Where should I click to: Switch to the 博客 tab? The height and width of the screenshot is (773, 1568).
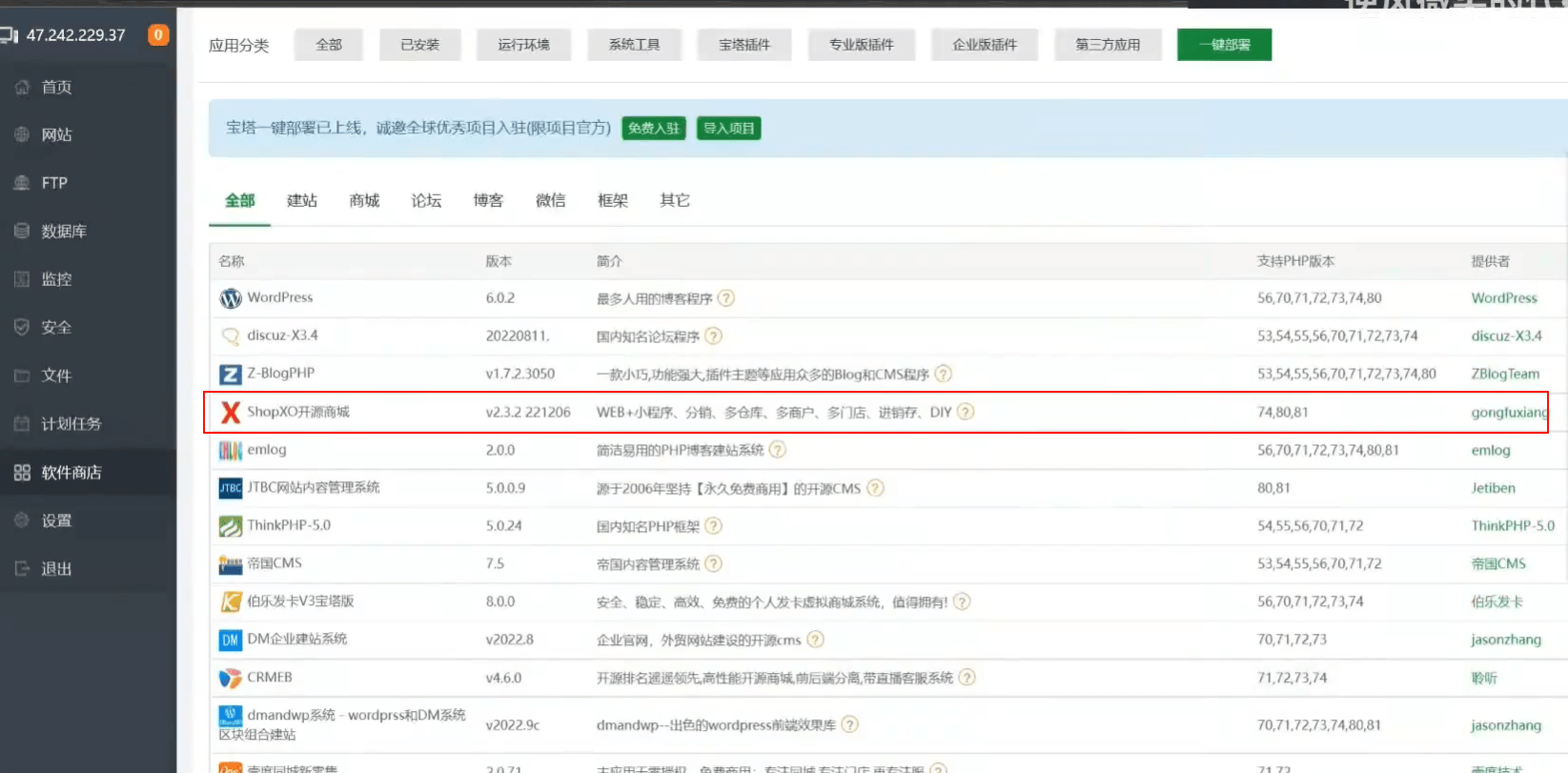point(488,200)
